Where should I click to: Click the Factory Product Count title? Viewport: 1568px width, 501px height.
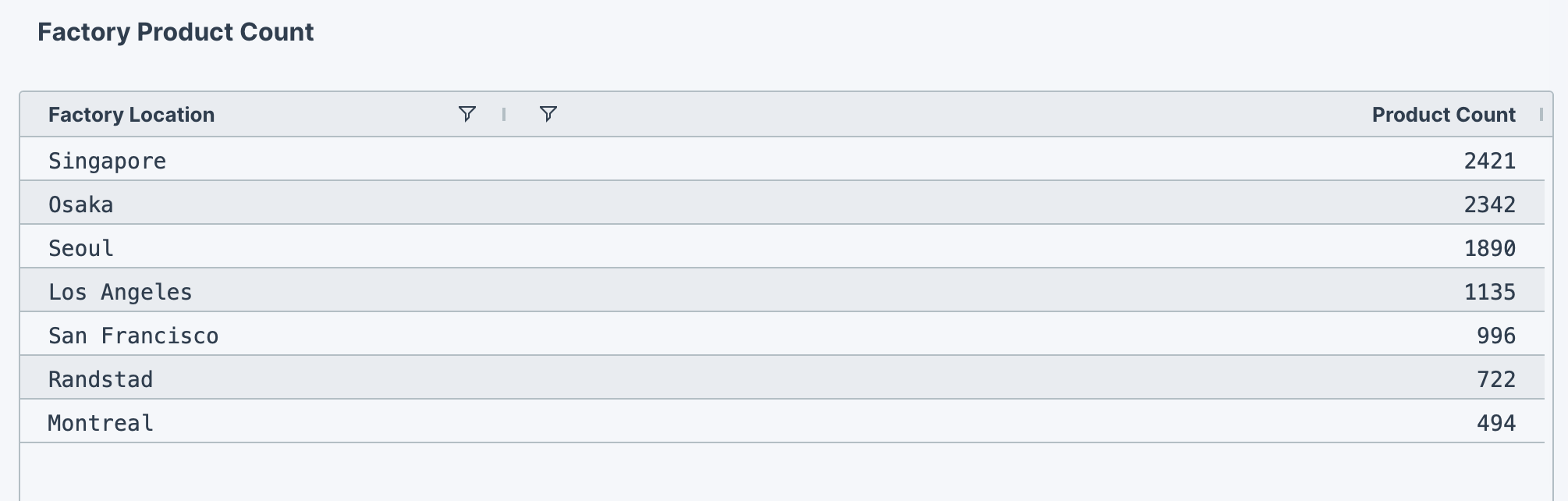(176, 32)
